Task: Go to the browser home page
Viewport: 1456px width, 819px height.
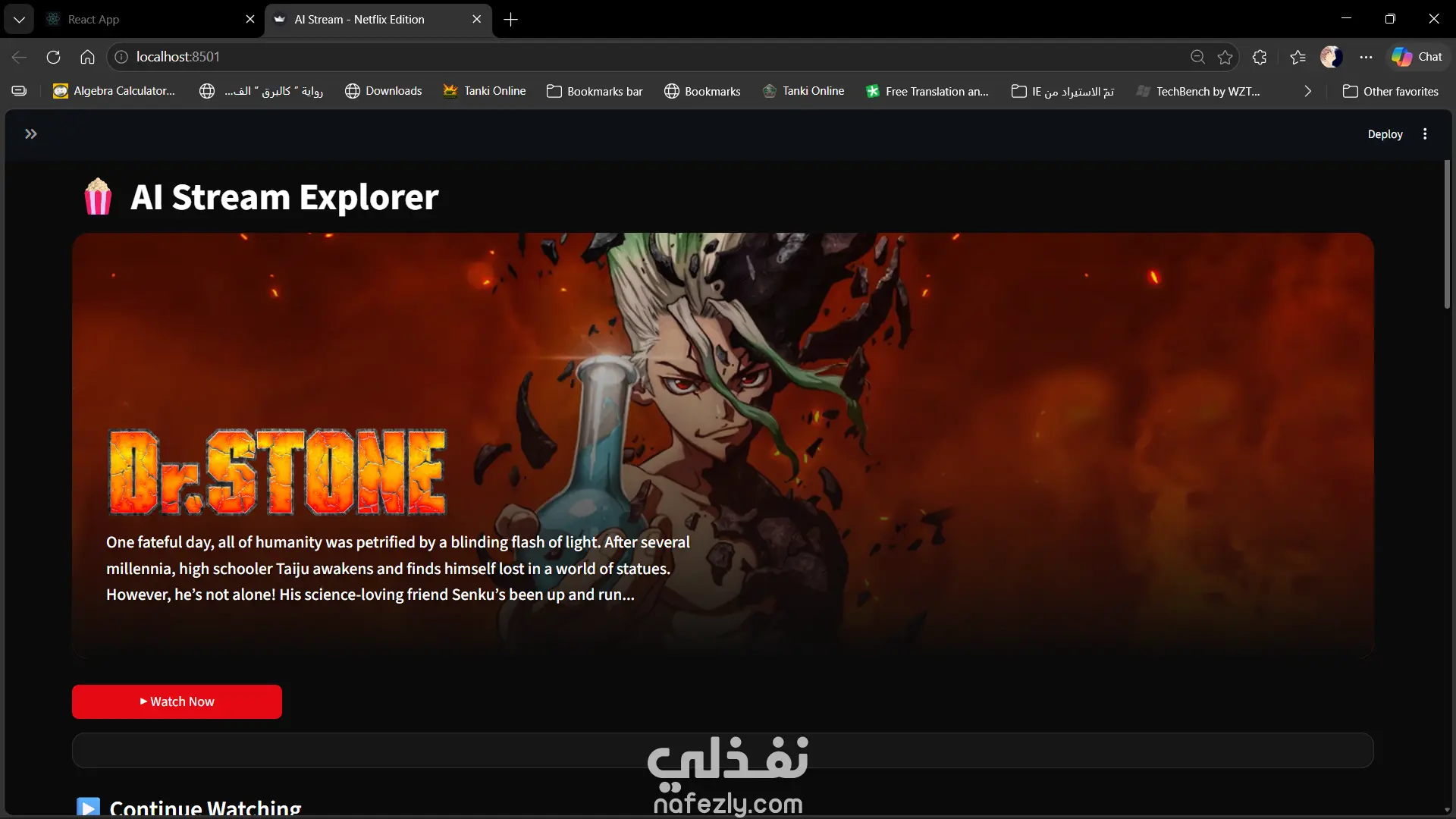Action: pyautogui.click(x=87, y=57)
